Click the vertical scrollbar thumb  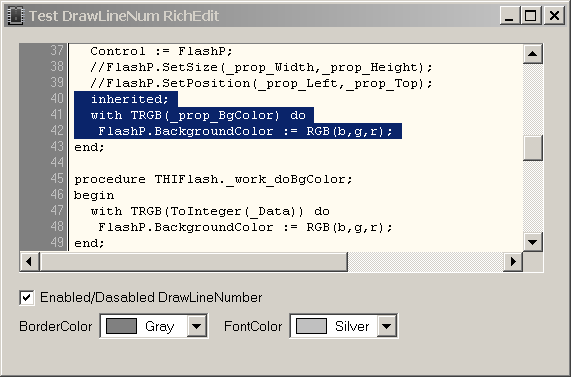(x=533, y=148)
